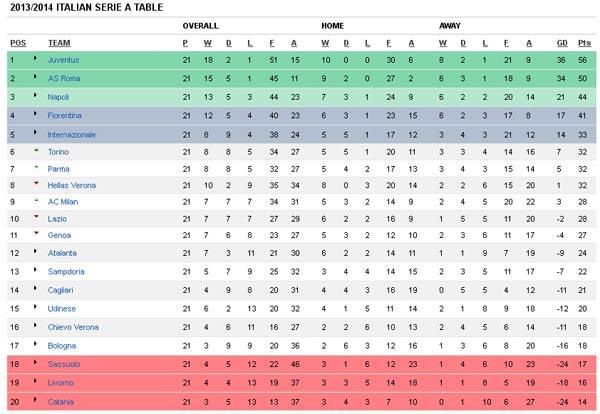
Task: Sort table by POS column header
Action: point(18,43)
